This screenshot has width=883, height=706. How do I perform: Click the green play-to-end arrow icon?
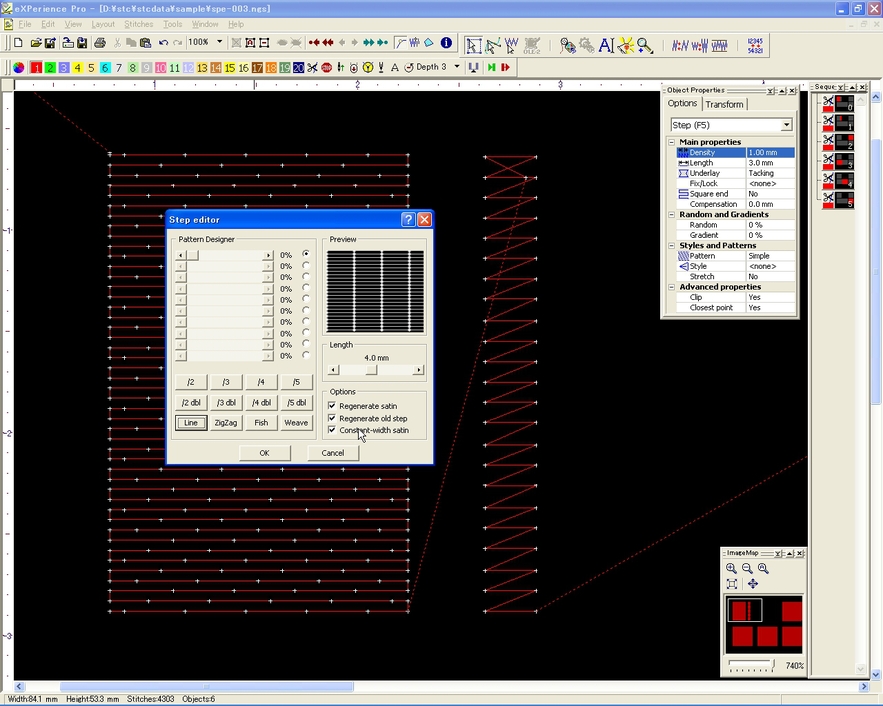tap(492, 68)
